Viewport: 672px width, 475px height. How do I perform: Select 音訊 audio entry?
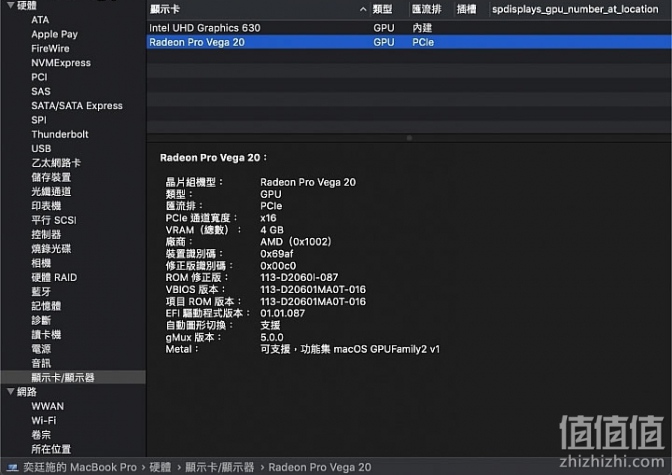click(41, 363)
